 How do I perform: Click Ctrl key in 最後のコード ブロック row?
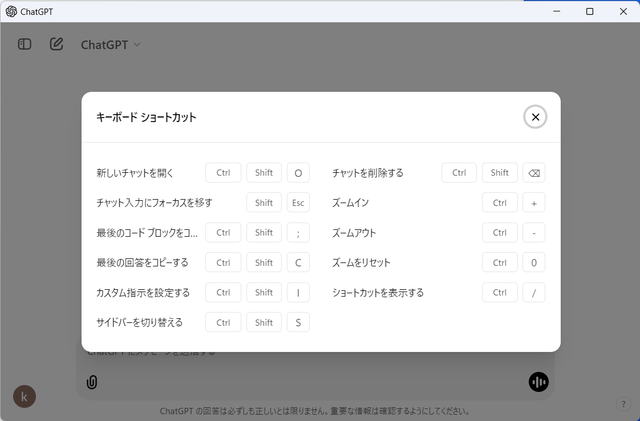(x=223, y=233)
